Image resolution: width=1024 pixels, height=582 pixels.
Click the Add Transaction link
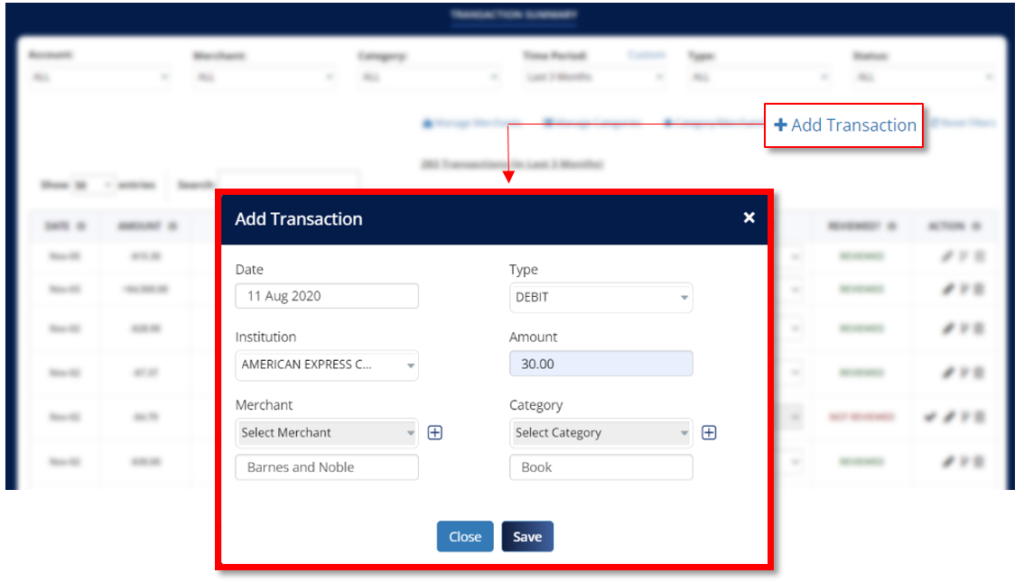(x=852, y=125)
